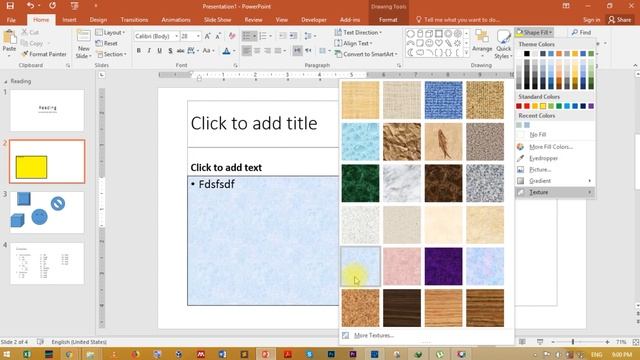640x360 pixels.
Task: Expand the Section dropdown
Action: (111, 54)
